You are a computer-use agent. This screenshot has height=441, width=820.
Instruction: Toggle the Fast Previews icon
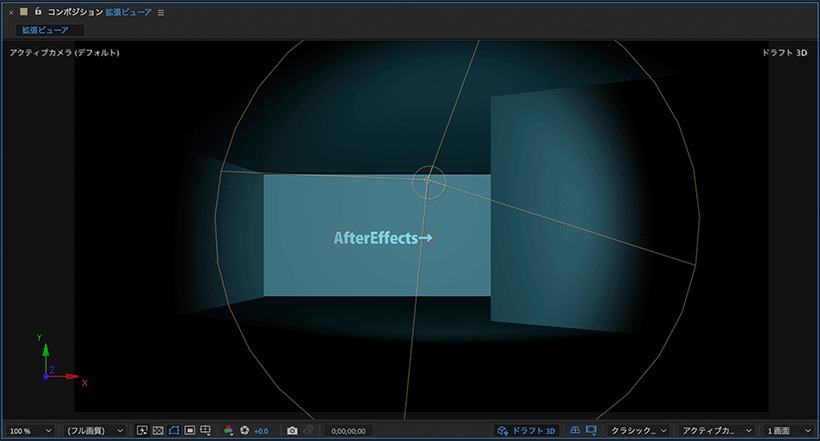pyautogui.click(x=142, y=430)
